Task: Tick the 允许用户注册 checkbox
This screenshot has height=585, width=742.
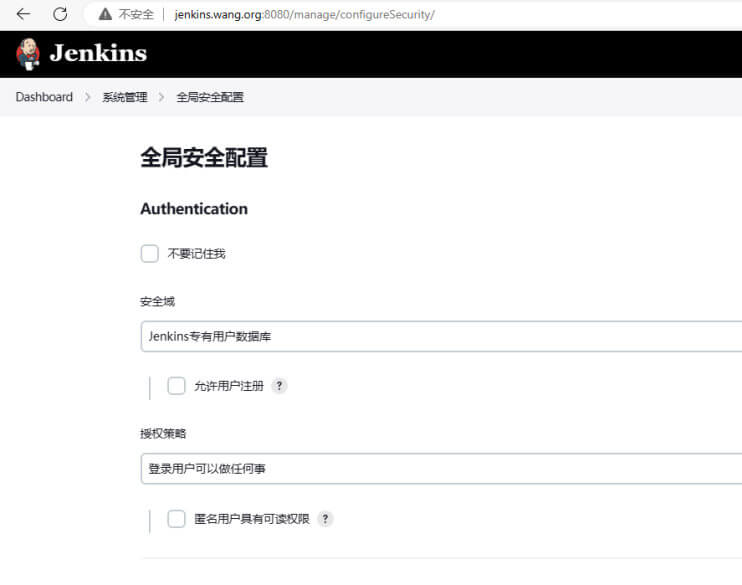Action: pyautogui.click(x=177, y=386)
